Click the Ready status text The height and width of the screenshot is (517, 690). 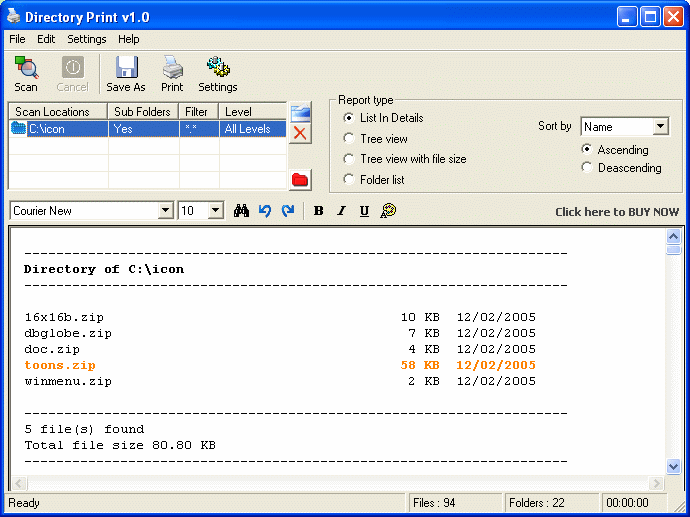[24, 503]
